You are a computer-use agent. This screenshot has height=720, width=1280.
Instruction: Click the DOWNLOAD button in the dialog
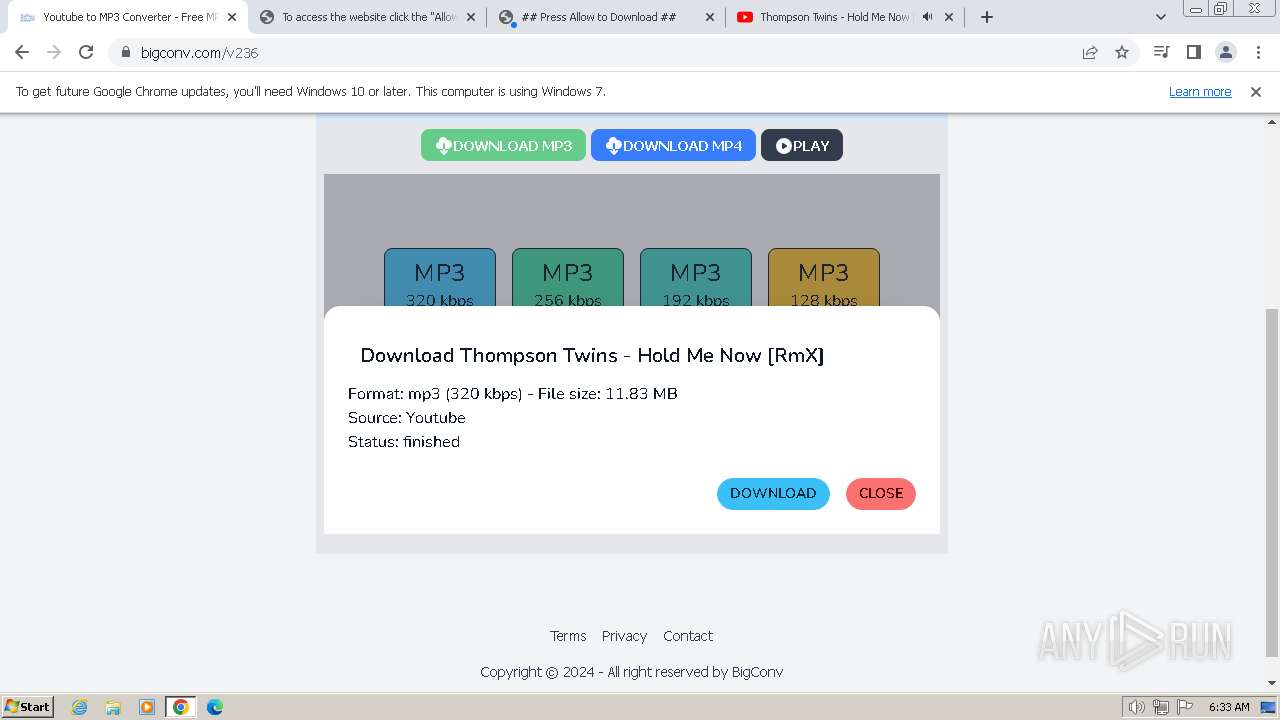[773, 493]
